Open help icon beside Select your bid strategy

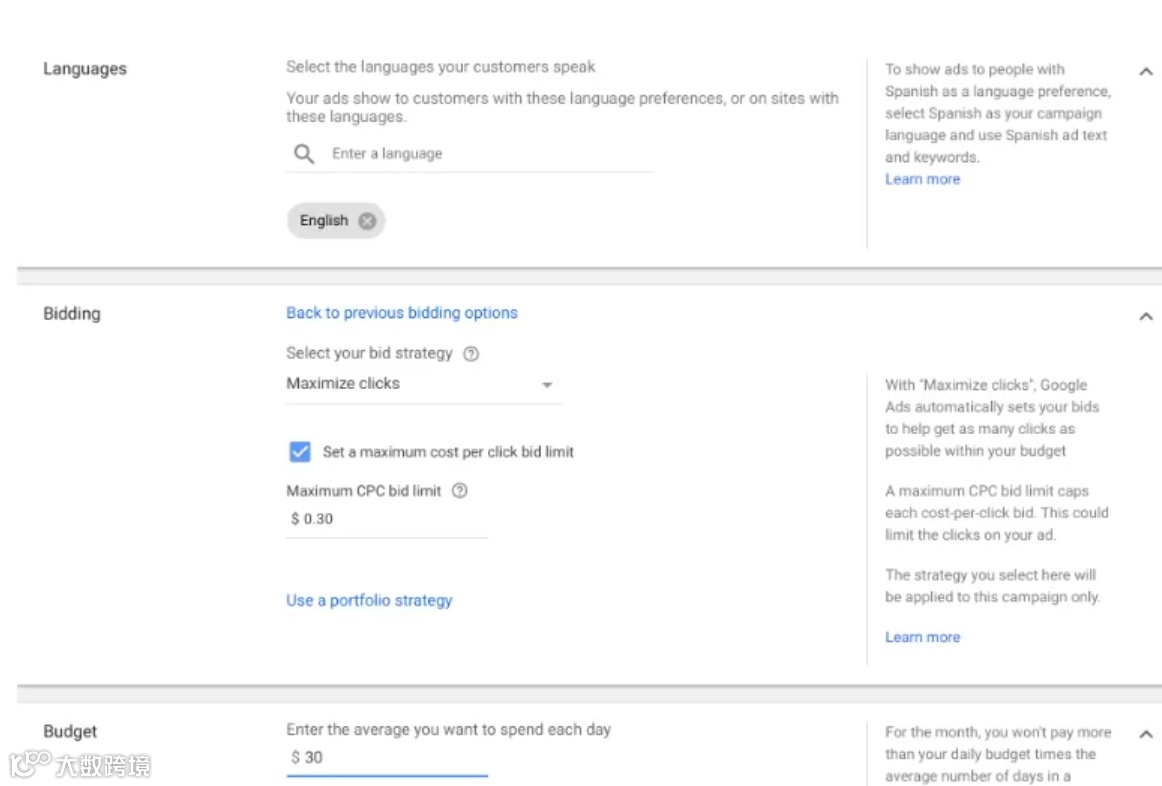tap(472, 354)
